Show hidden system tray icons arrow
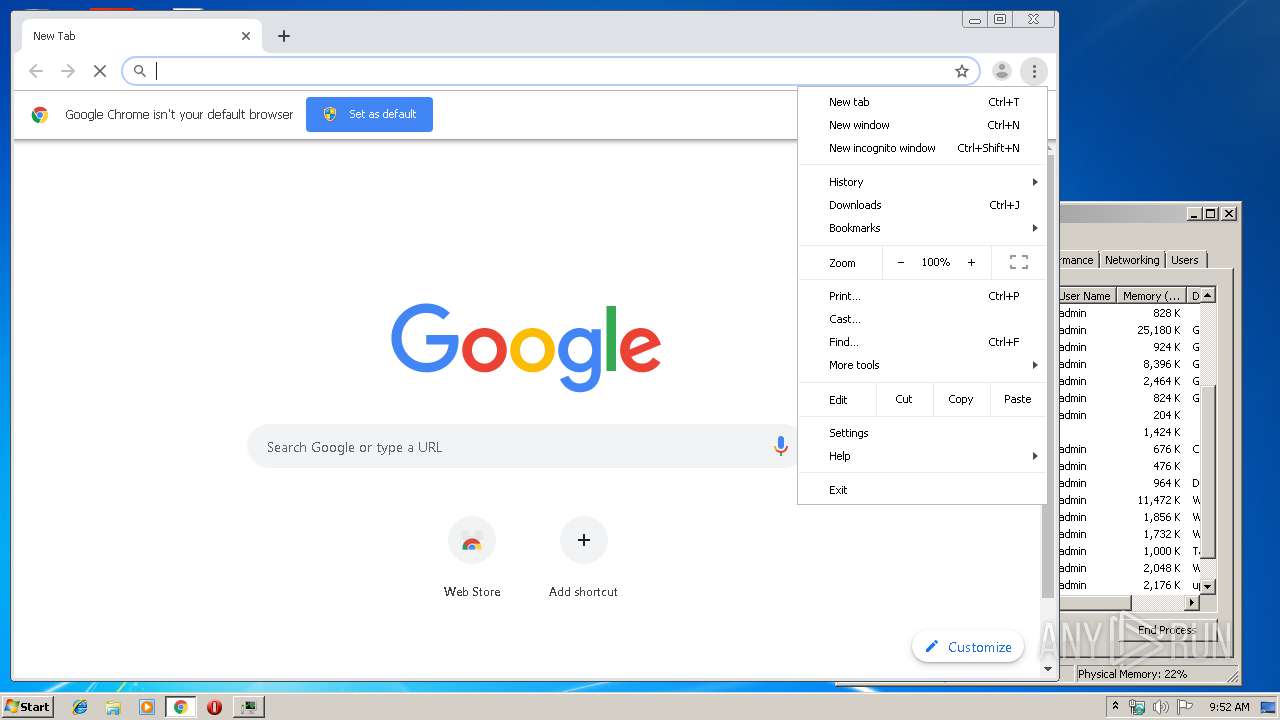This screenshot has width=1280, height=720. [x=1115, y=707]
